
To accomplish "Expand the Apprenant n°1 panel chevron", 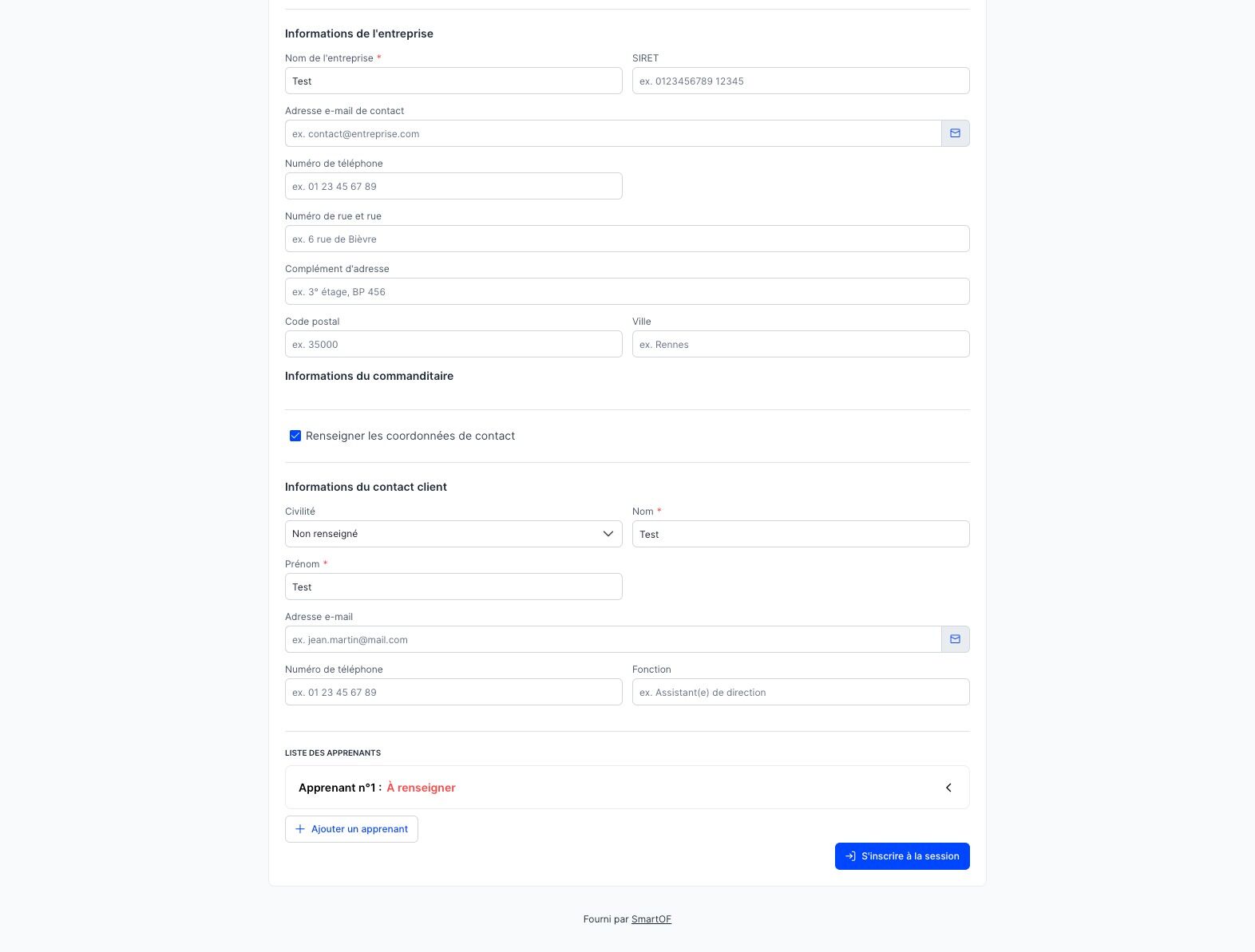I will [x=948, y=788].
